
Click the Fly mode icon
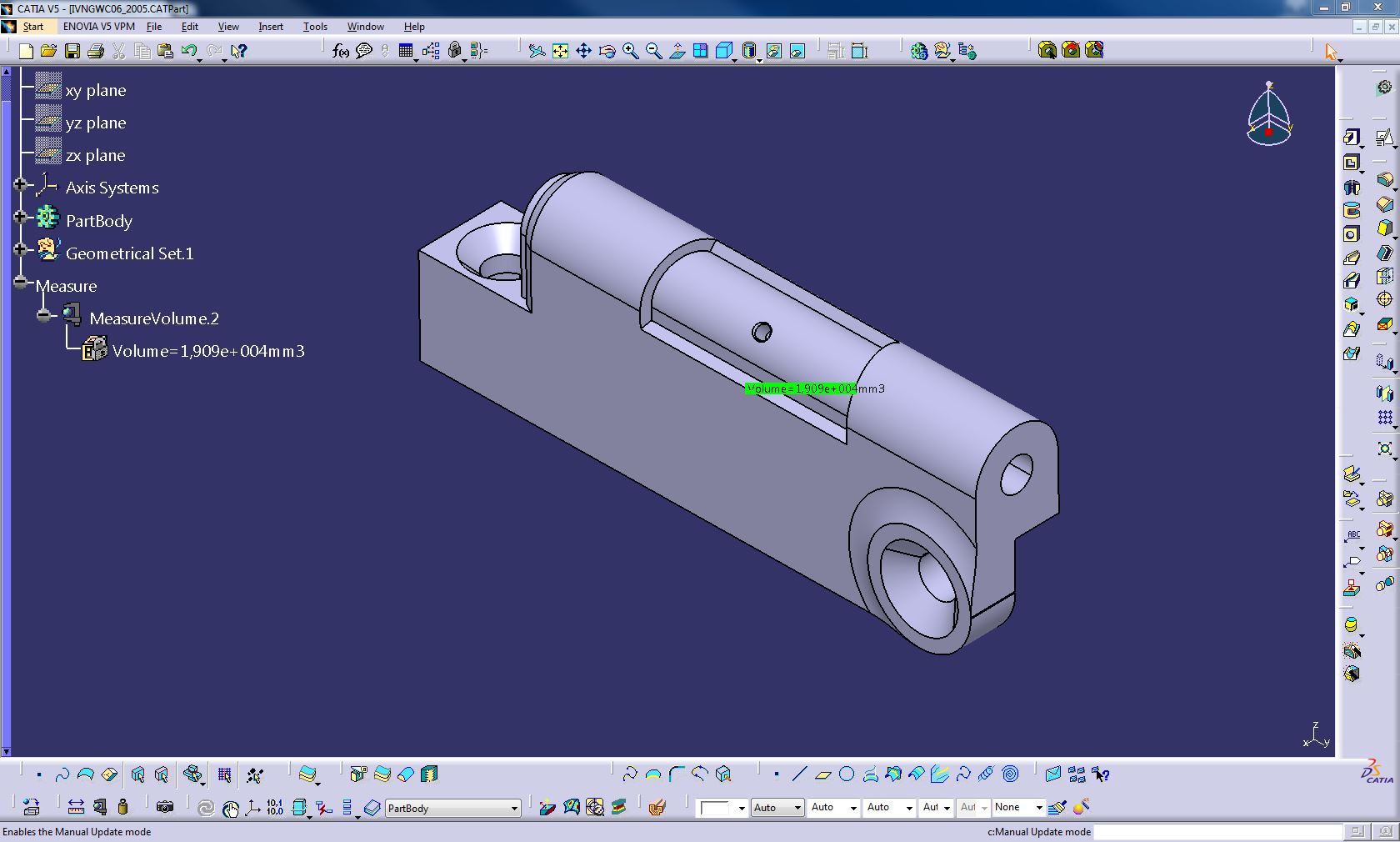[x=537, y=51]
